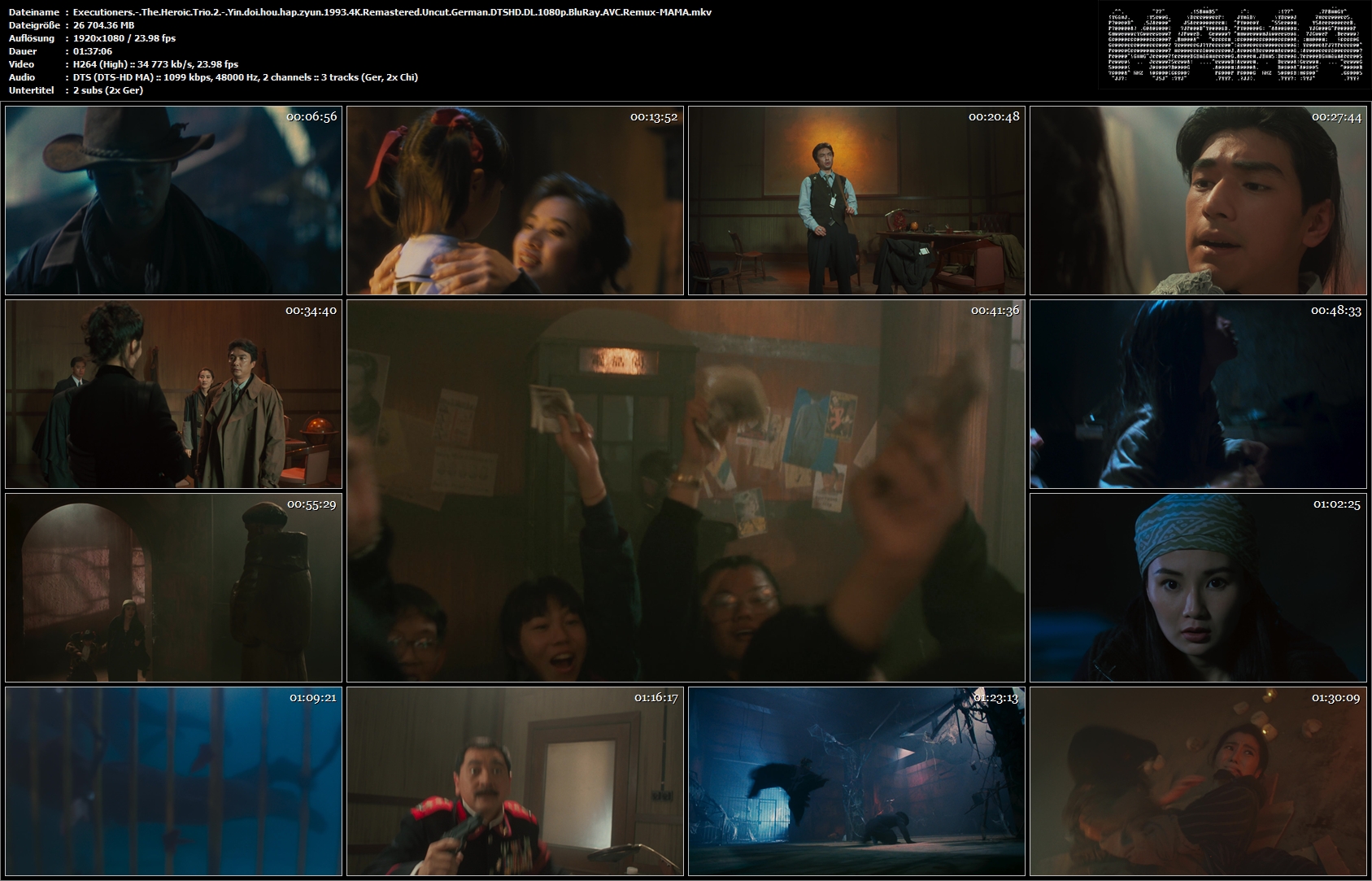Click the '01:37:06' duration value

93,51
